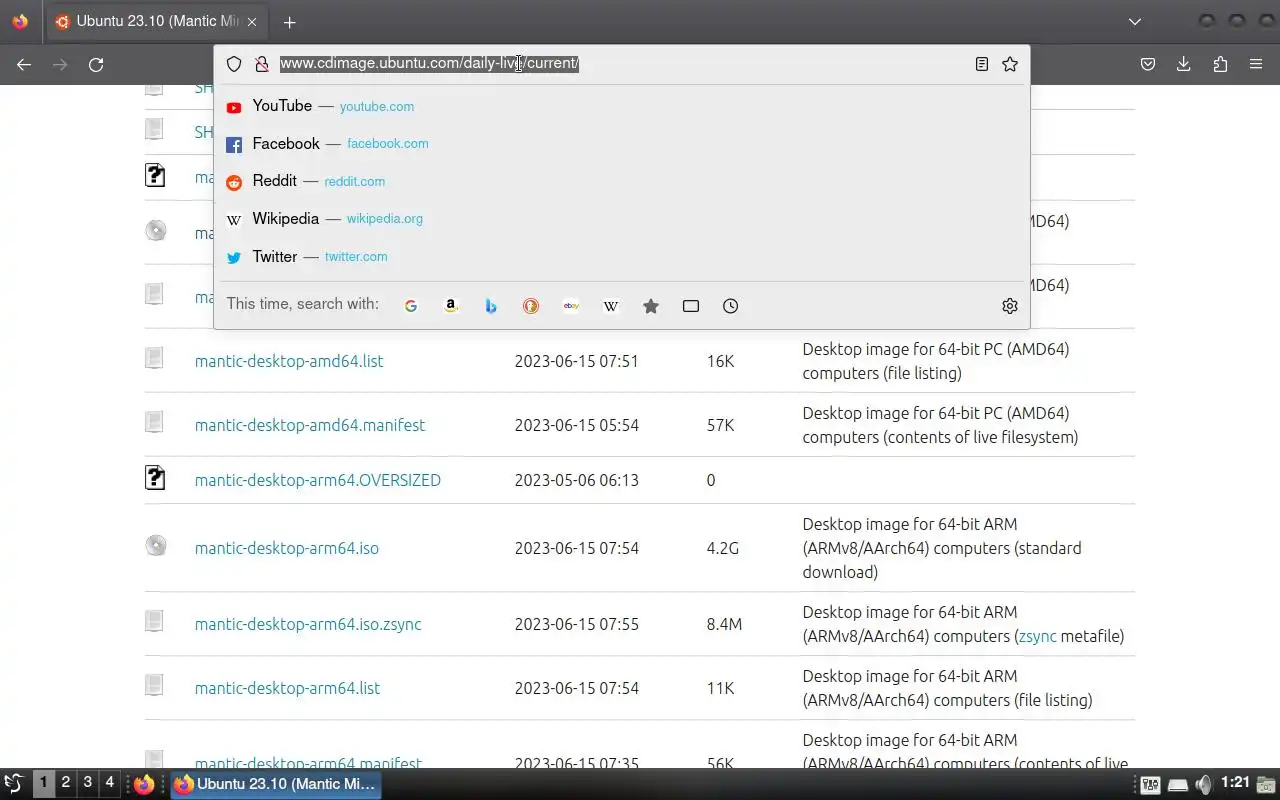The width and height of the screenshot is (1280, 800).
Task: Open the volume speaker tray icon
Action: click(x=1204, y=785)
